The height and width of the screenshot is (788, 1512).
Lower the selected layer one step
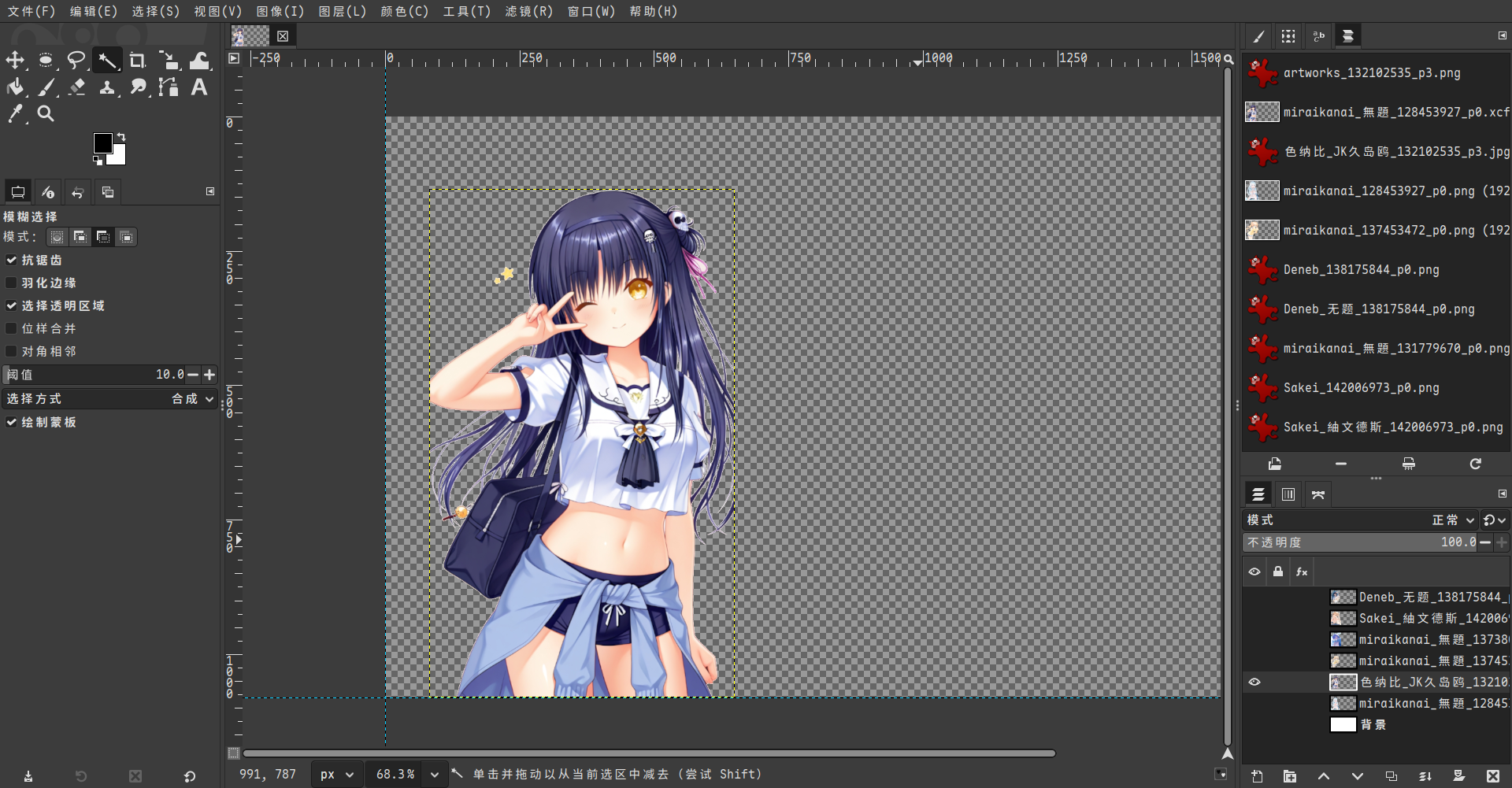pos(1358,776)
